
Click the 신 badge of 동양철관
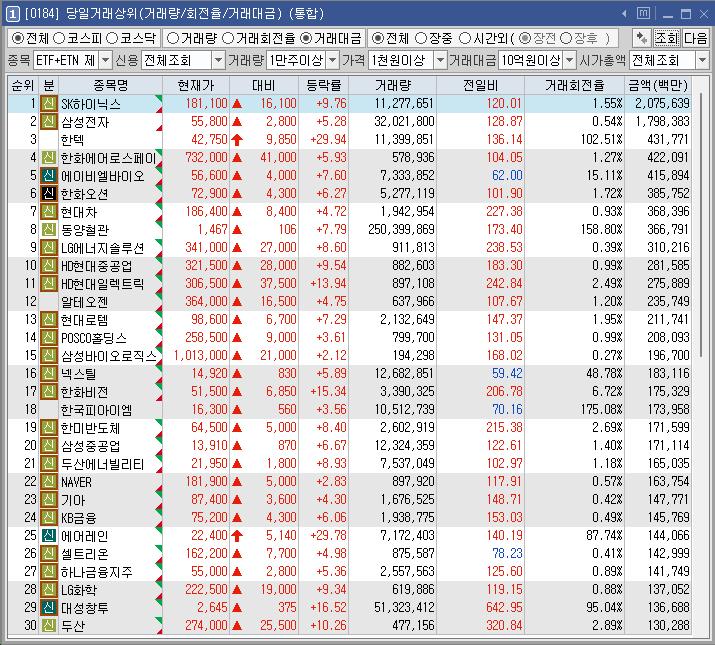point(49,229)
